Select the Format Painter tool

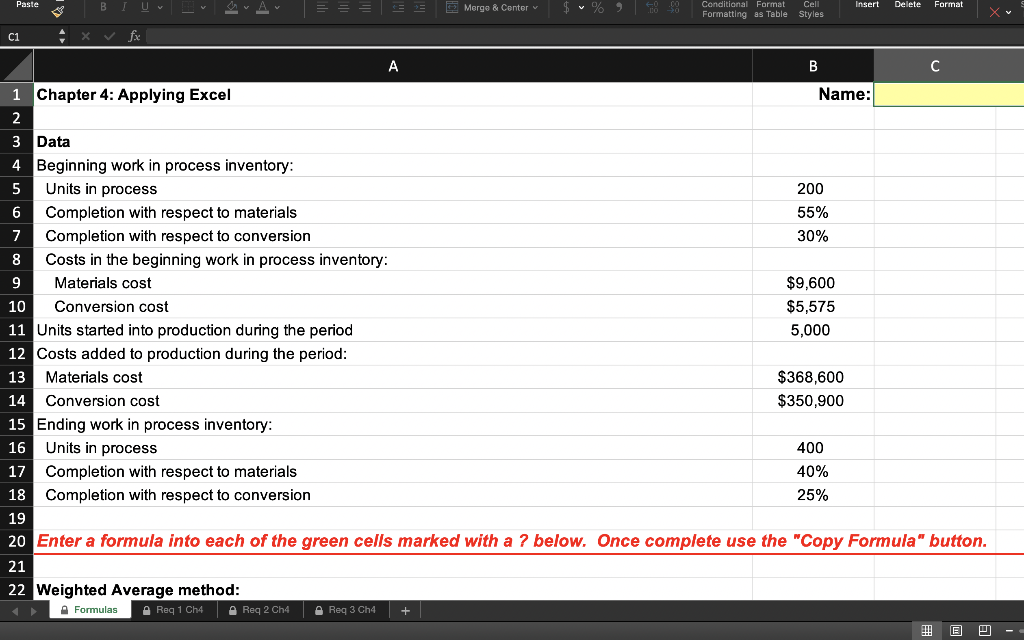[57, 12]
